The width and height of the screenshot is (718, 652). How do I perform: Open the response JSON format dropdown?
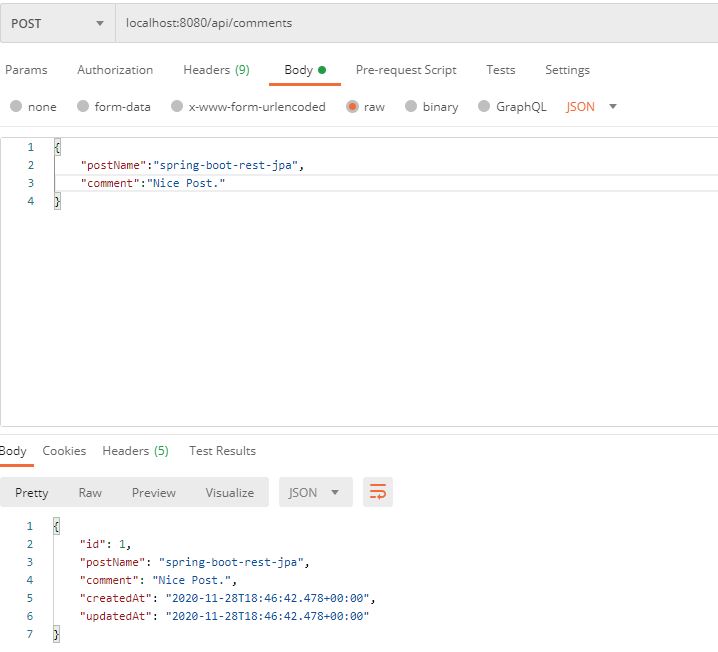click(315, 492)
